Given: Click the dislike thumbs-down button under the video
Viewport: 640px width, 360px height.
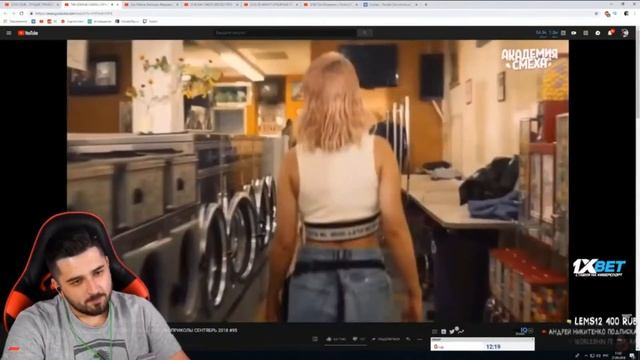Looking at the screenshot, I should pyautogui.click(x=358, y=339).
